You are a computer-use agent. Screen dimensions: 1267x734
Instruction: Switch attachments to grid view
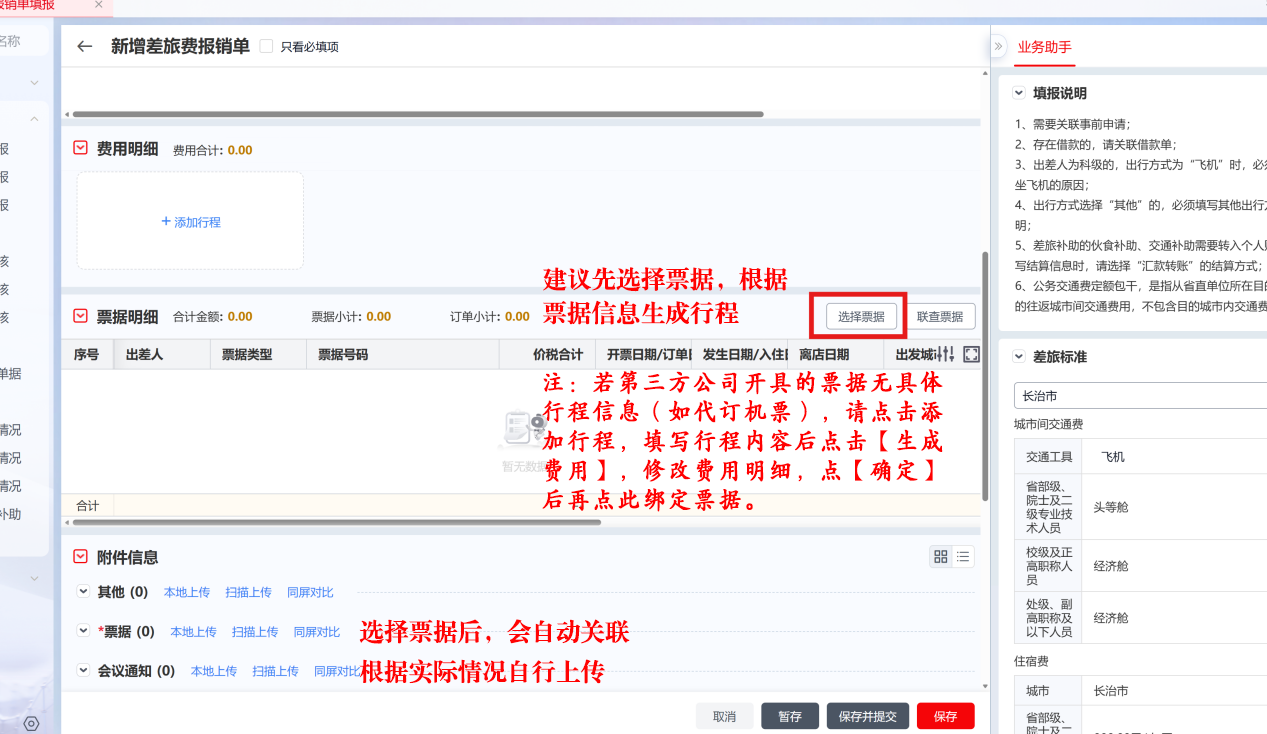[940, 557]
